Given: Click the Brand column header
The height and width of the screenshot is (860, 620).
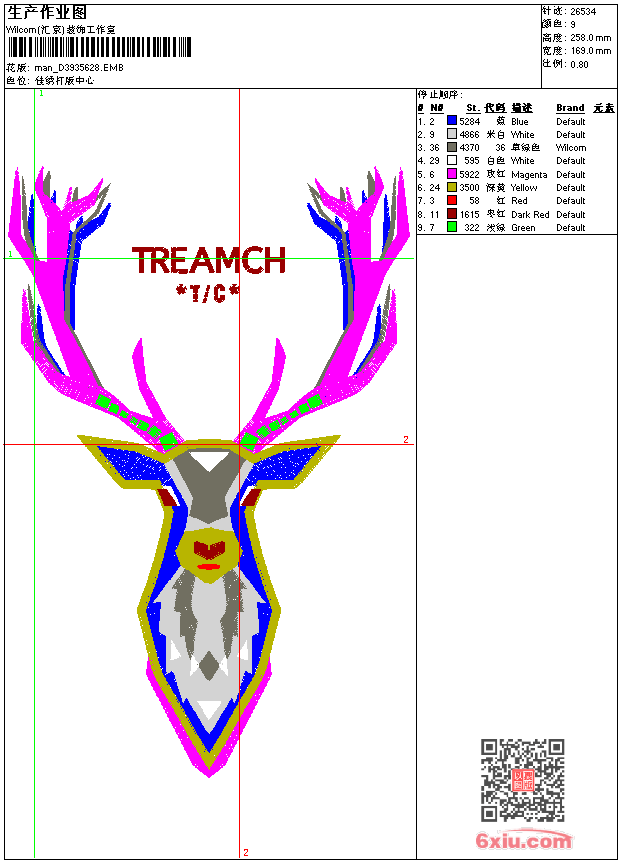Looking at the screenshot, I should coord(570,108).
